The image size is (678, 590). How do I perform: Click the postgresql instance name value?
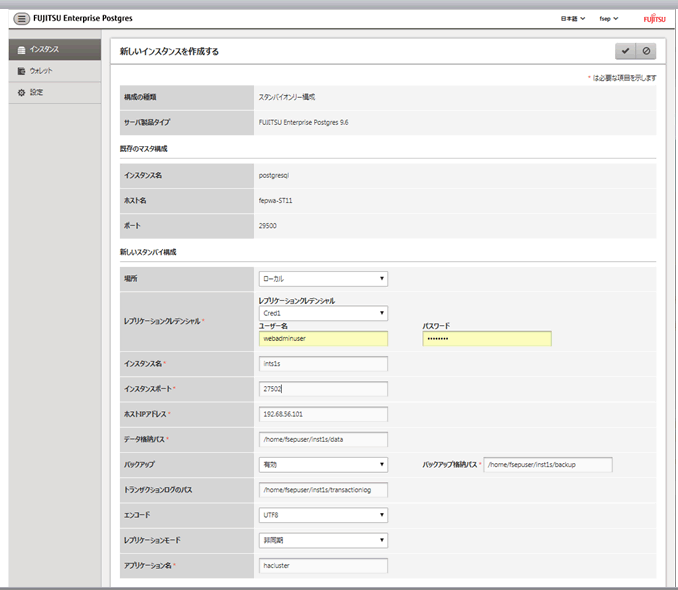click(x=274, y=176)
